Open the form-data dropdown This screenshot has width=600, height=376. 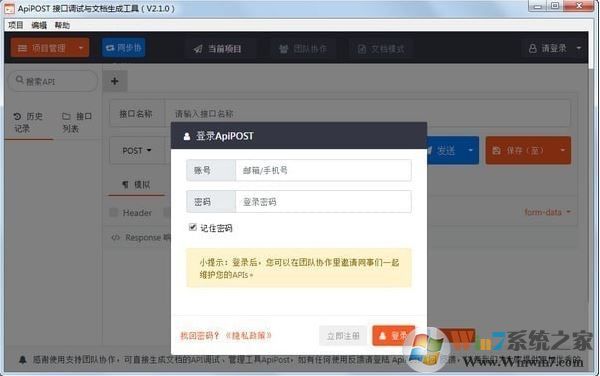[x=547, y=212]
